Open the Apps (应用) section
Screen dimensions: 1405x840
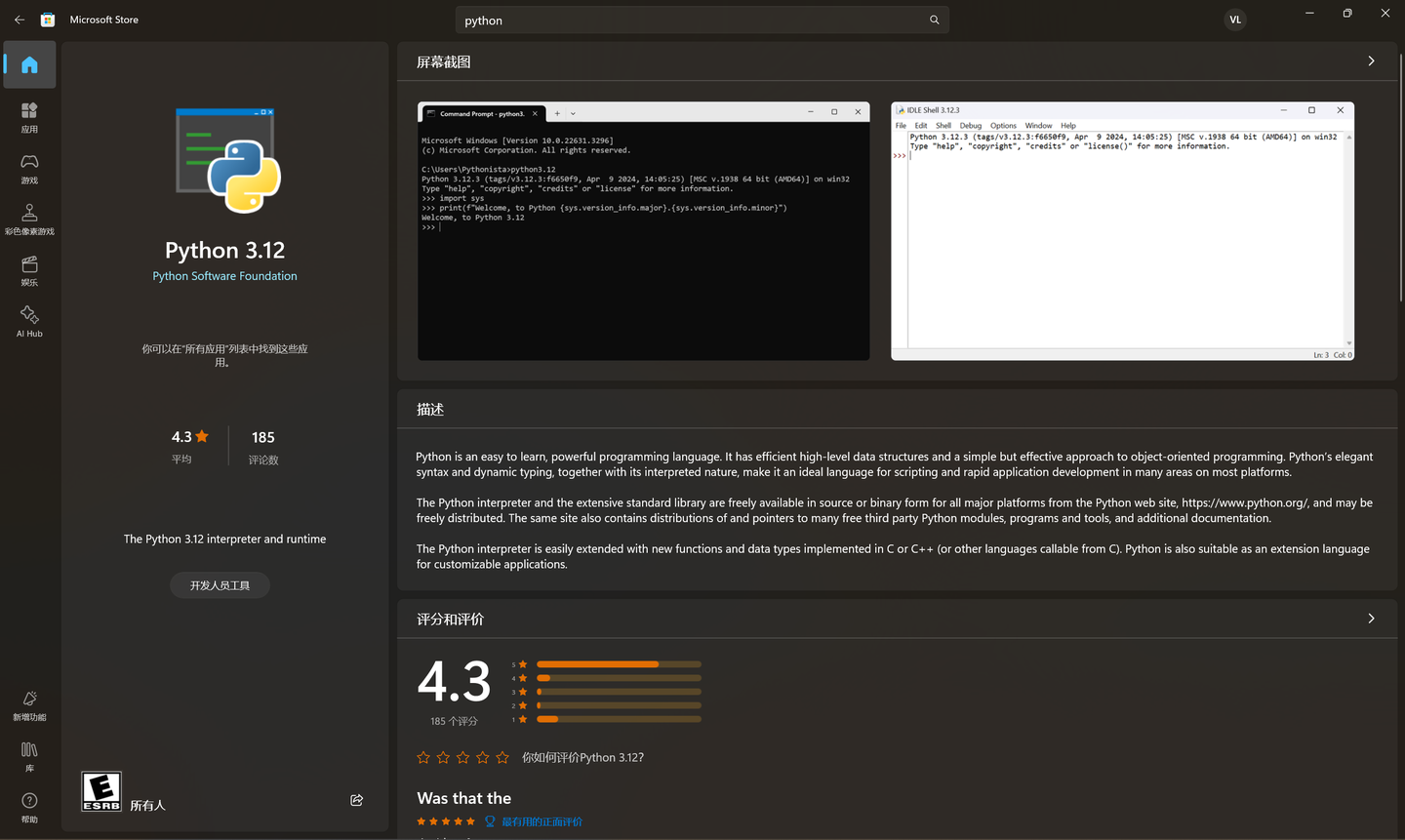pyautogui.click(x=29, y=117)
